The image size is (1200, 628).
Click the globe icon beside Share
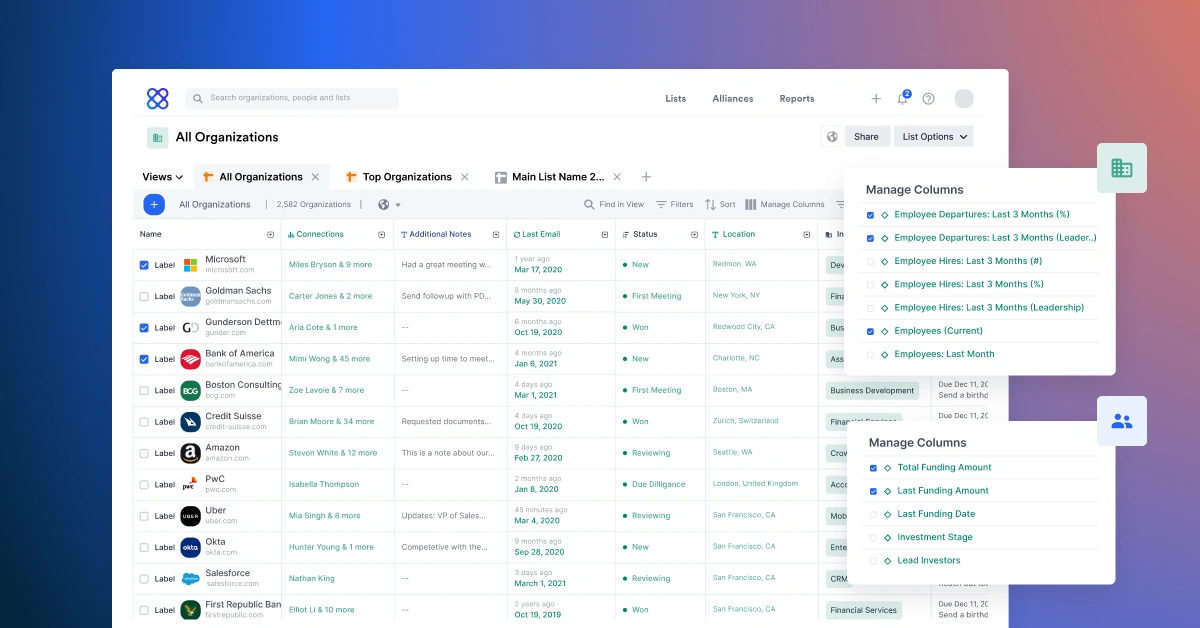pyautogui.click(x=832, y=137)
